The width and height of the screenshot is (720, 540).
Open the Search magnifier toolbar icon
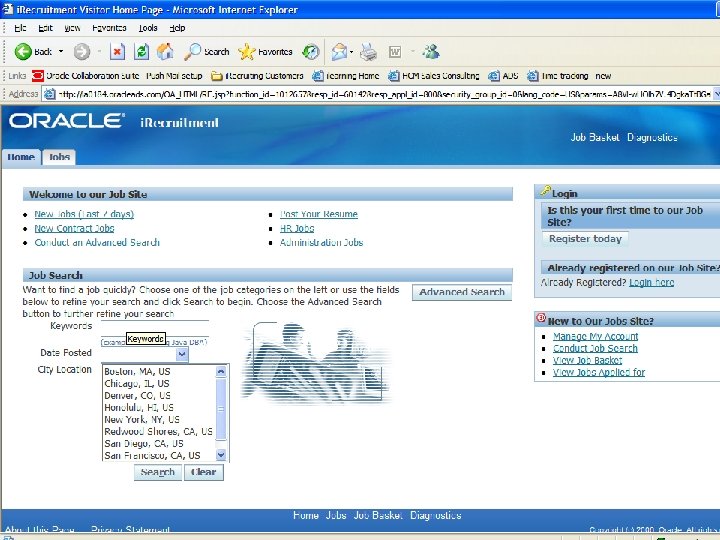click(193, 51)
